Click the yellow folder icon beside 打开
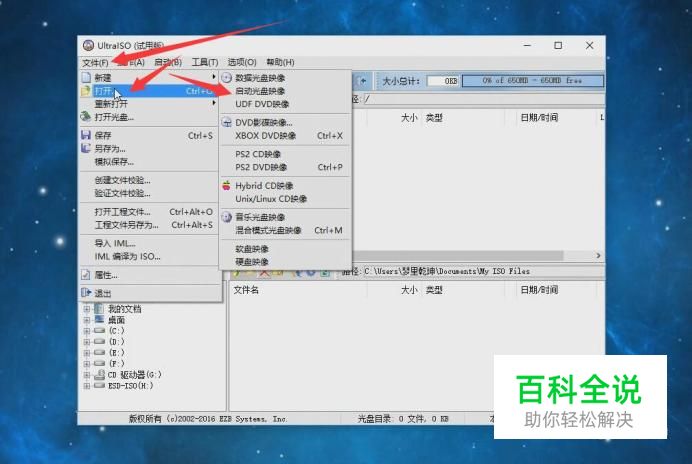The image size is (692, 464). [86, 91]
